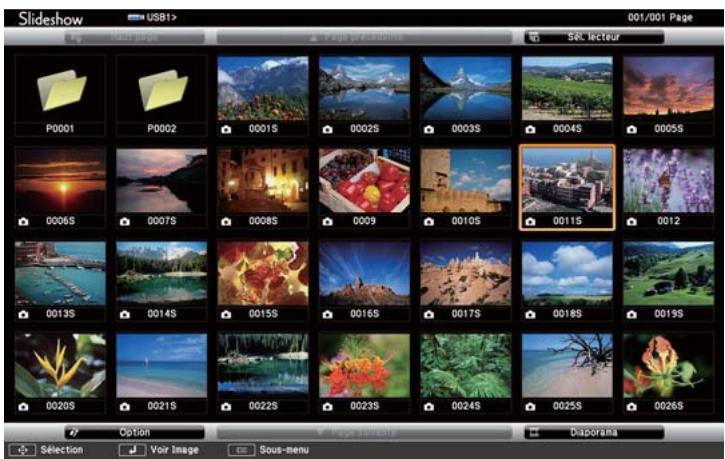The image size is (725, 459).
Task: Click the camera icon beside 0009
Action: [x=327, y=222]
